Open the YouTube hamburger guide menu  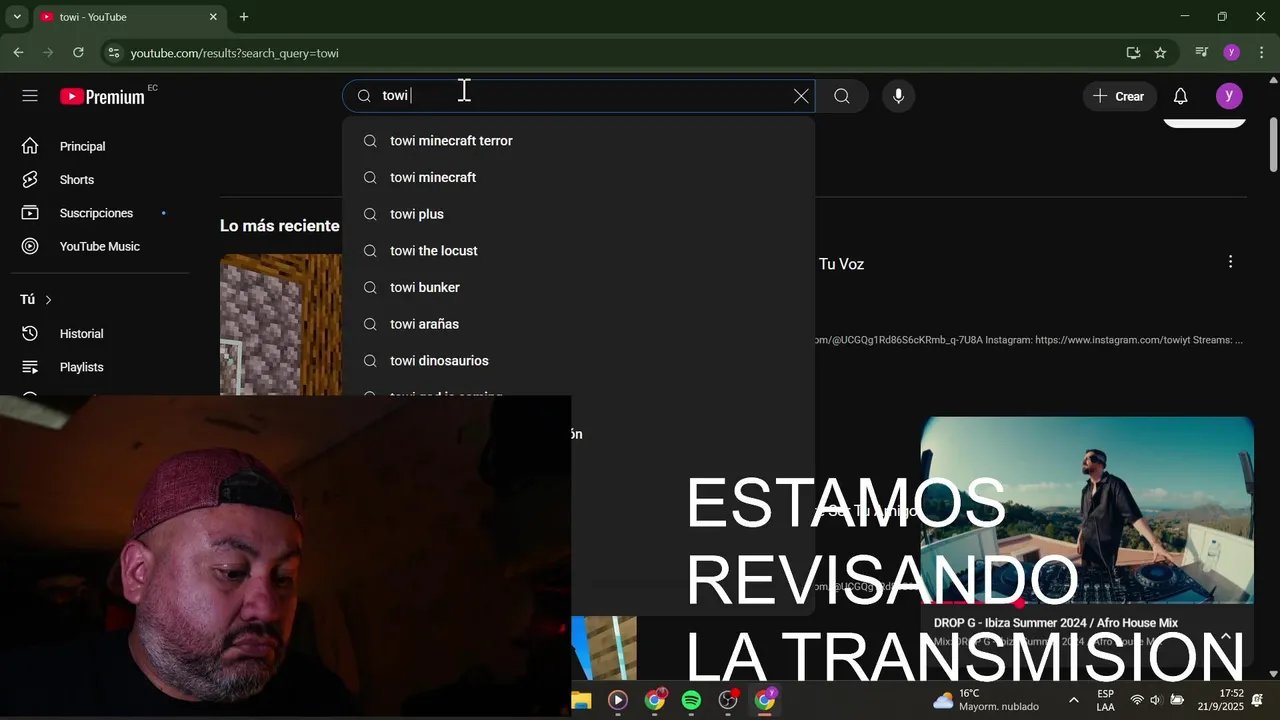30,96
